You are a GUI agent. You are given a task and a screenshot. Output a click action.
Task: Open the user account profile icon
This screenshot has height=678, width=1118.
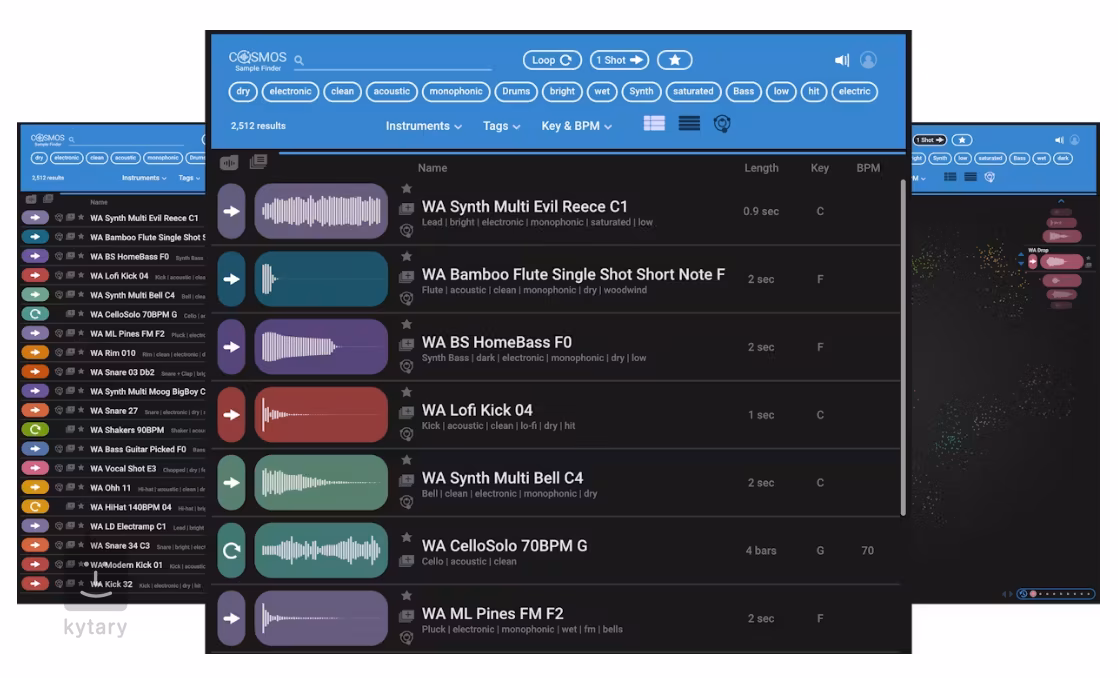pos(868,60)
